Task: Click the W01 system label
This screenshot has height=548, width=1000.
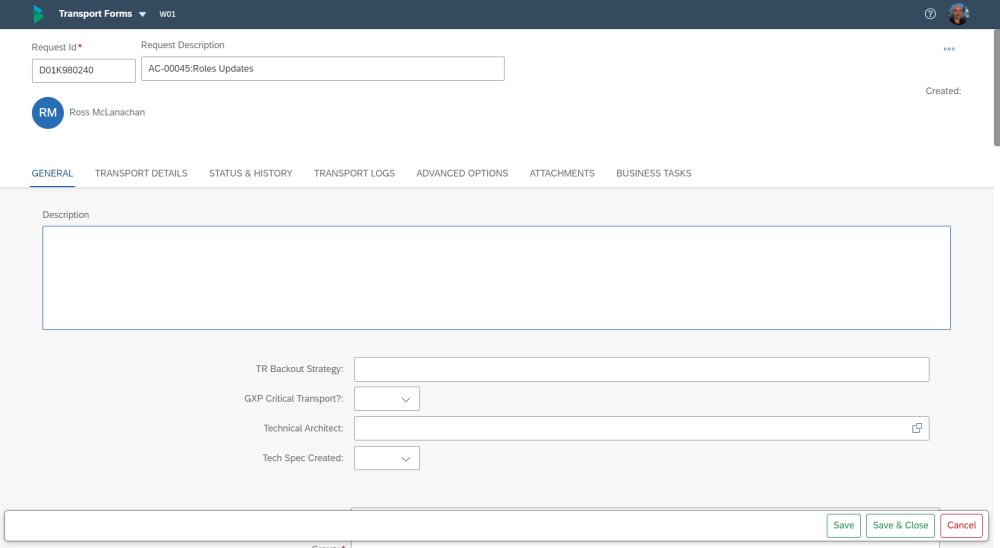Action: pos(167,14)
